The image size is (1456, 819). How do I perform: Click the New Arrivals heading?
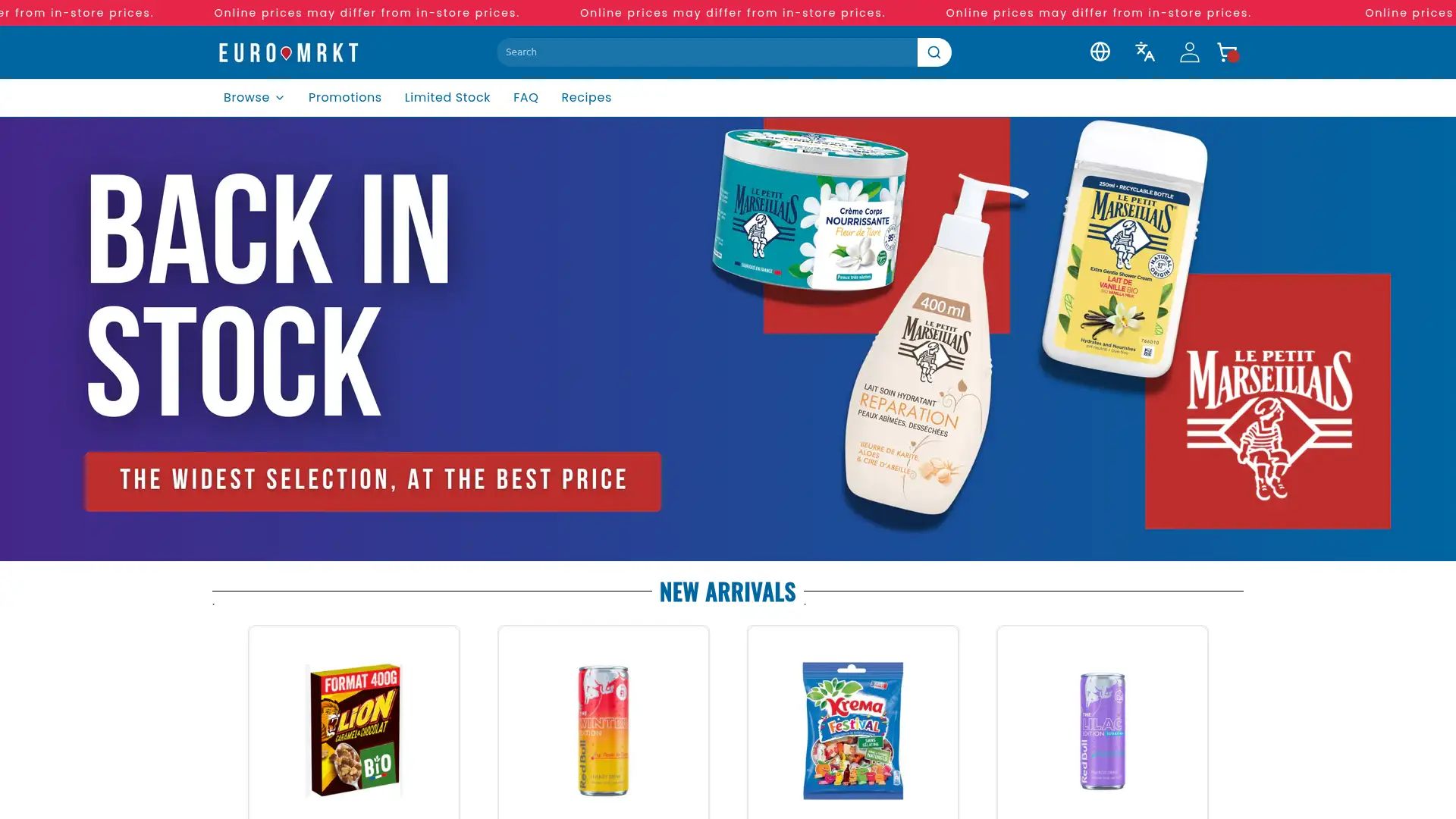[727, 591]
